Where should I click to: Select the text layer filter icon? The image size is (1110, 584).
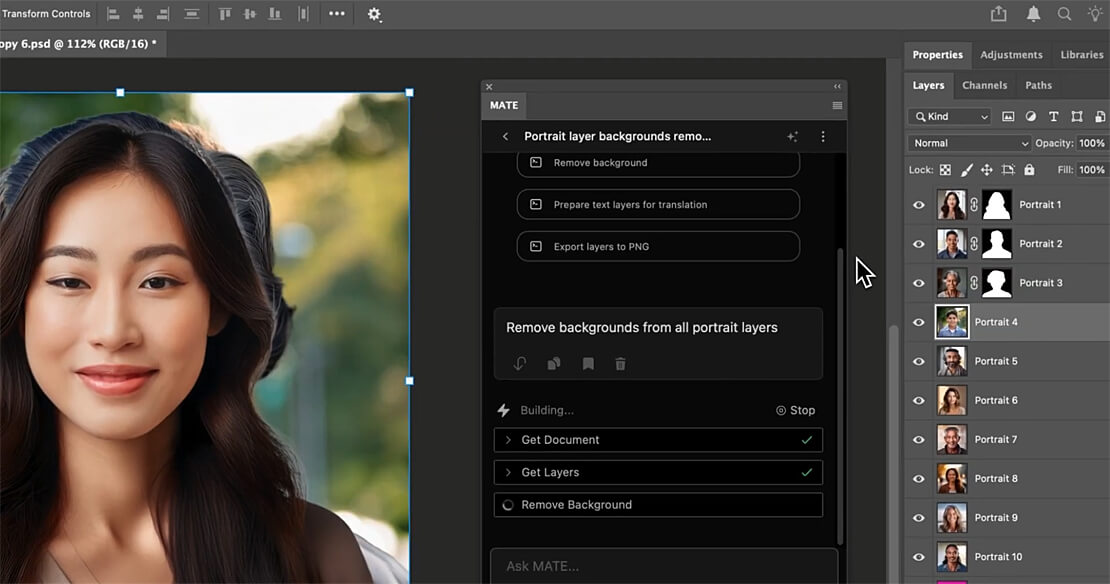1053,117
